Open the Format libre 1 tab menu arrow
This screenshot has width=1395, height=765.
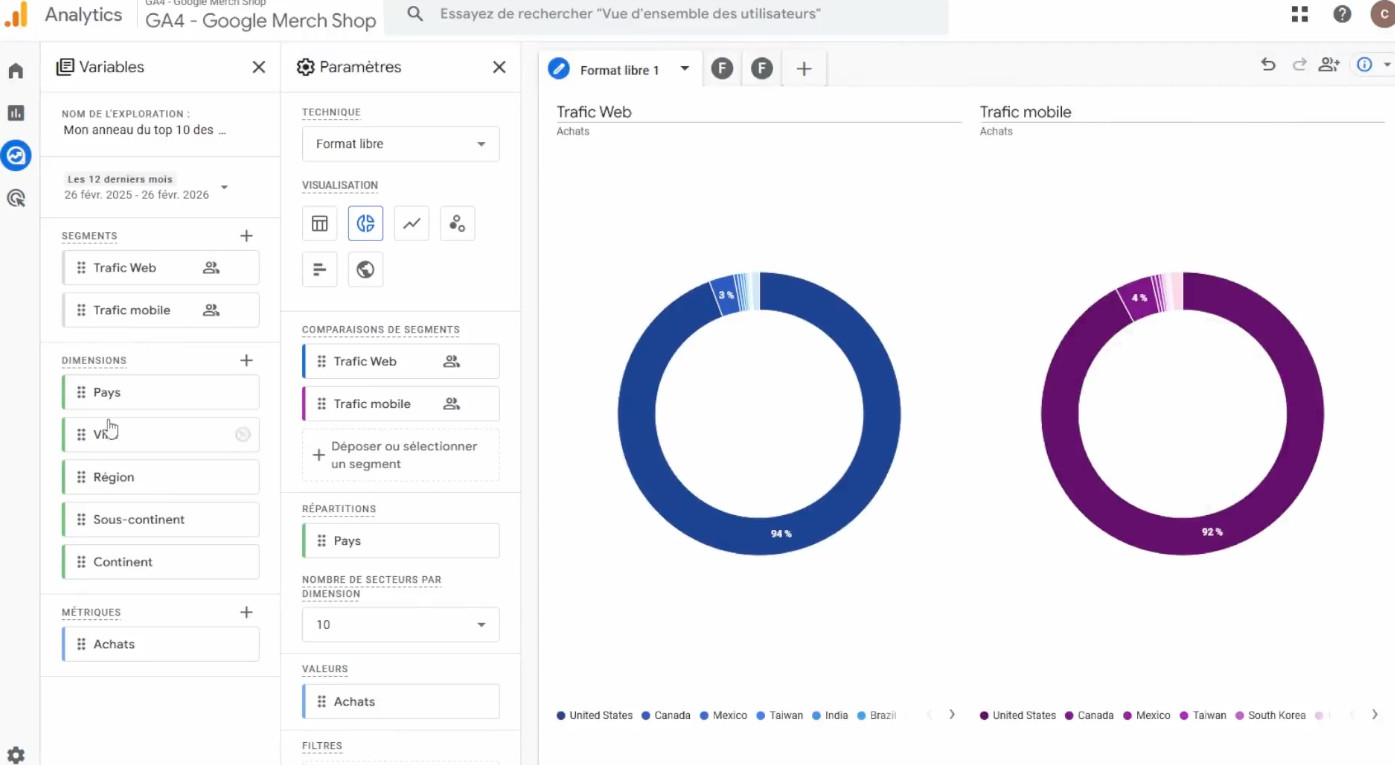click(x=685, y=69)
